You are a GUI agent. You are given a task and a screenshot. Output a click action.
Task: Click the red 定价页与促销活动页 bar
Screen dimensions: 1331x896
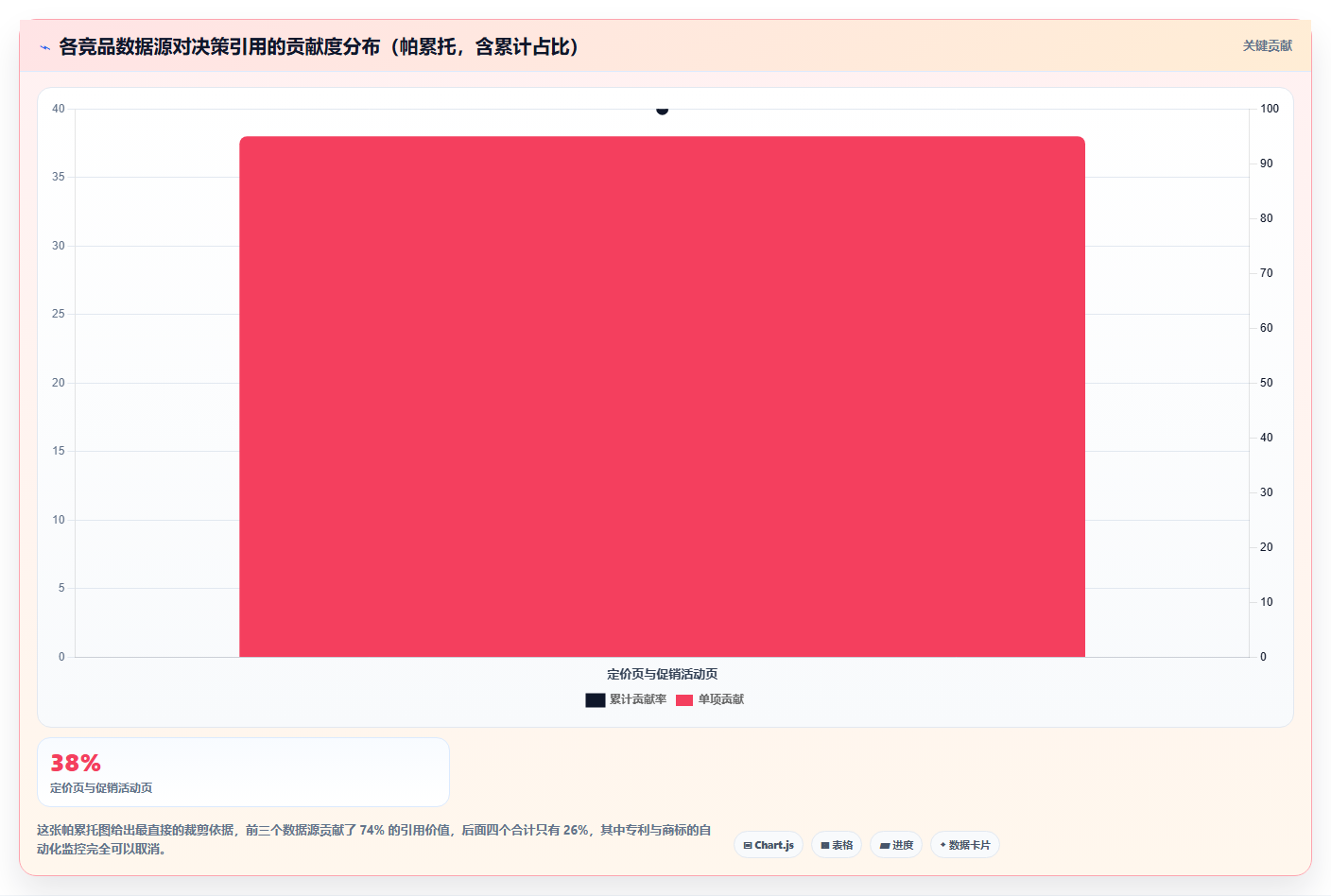tap(662, 397)
